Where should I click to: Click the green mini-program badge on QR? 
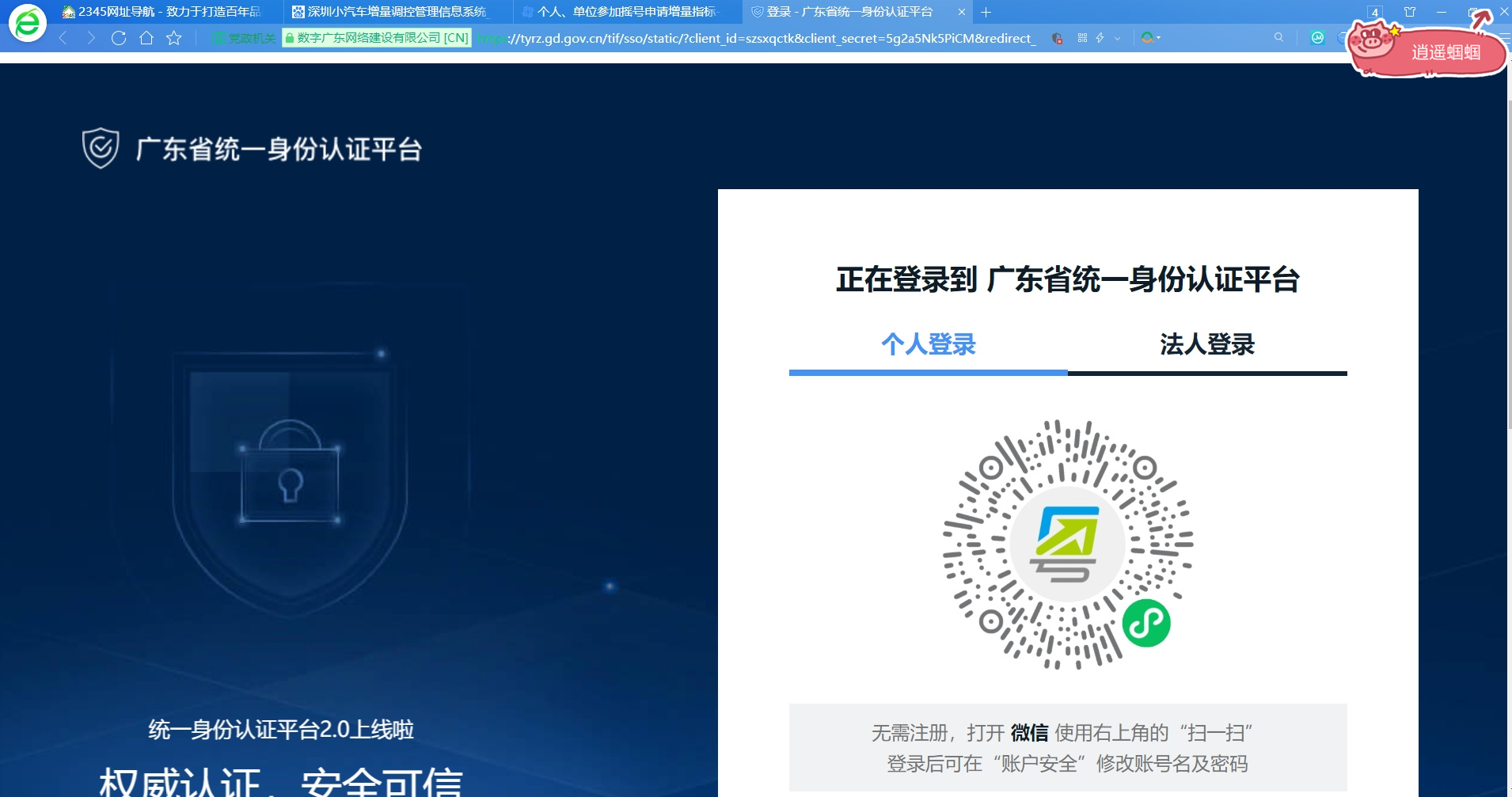pyautogui.click(x=1146, y=624)
